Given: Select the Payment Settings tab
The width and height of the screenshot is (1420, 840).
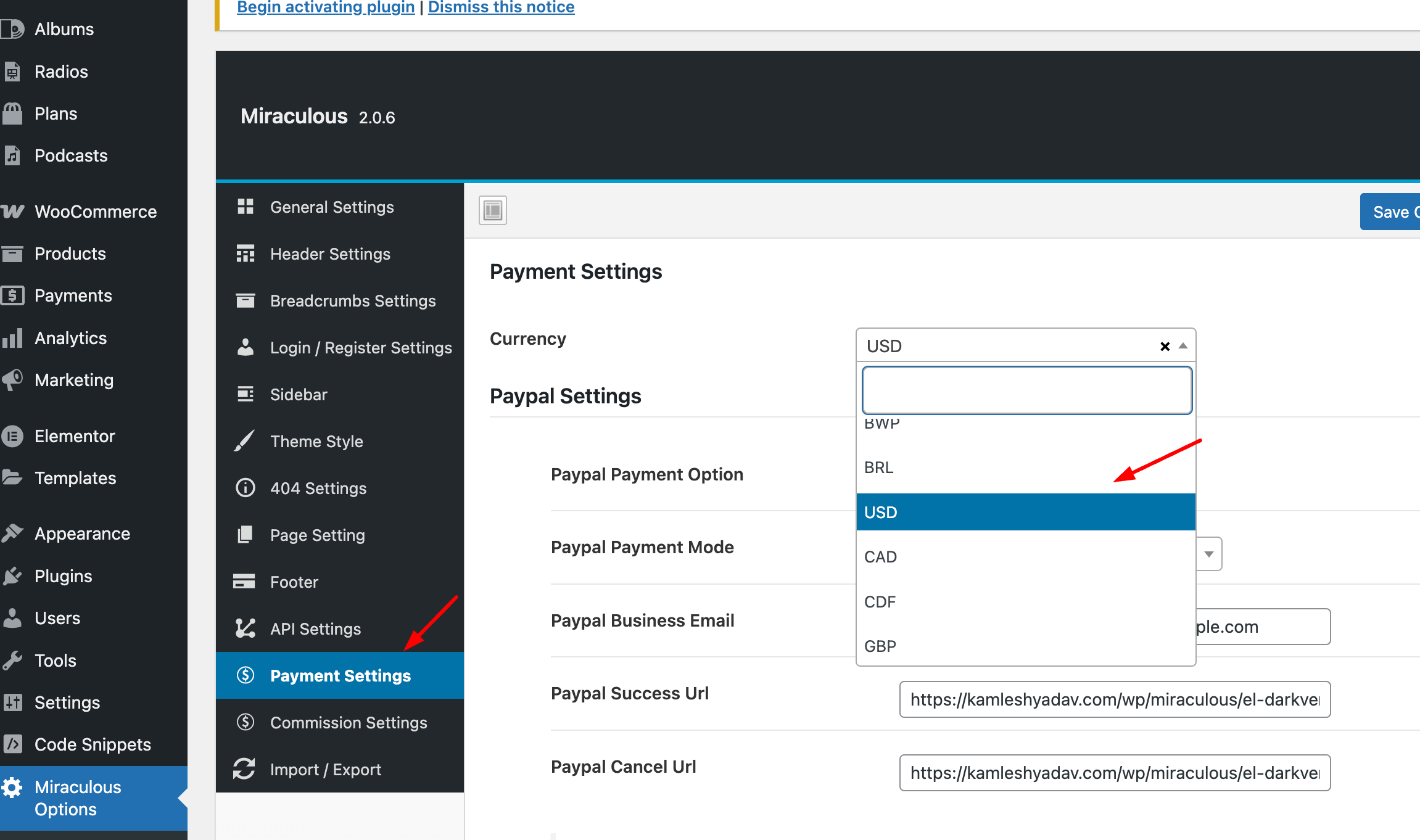Looking at the screenshot, I should point(340,676).
